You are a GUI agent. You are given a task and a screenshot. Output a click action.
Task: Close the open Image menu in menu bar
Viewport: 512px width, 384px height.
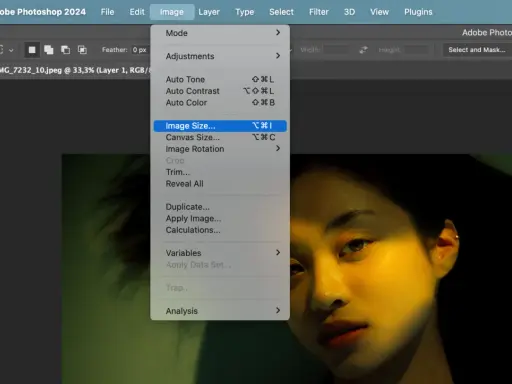[172, 12]
